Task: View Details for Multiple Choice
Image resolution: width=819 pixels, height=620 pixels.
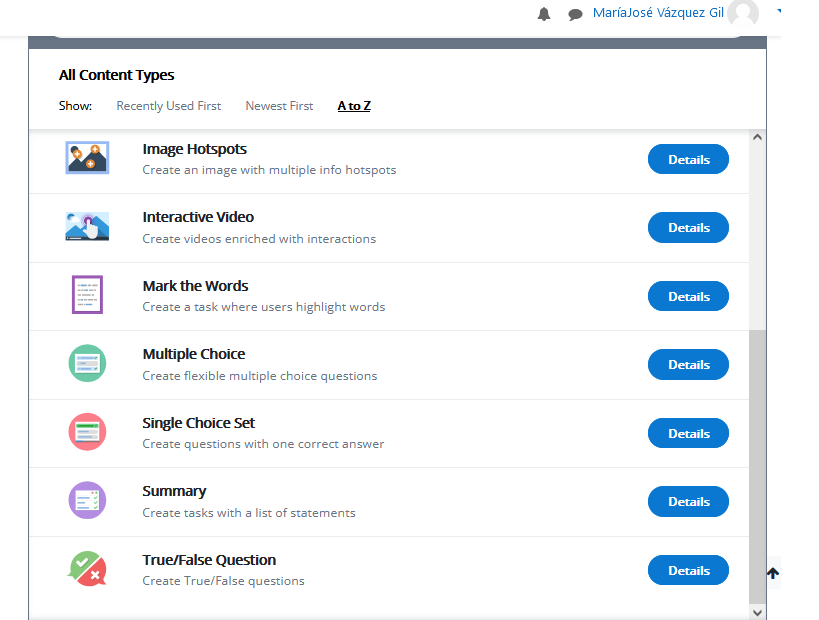Action: (x=688, y=365)
